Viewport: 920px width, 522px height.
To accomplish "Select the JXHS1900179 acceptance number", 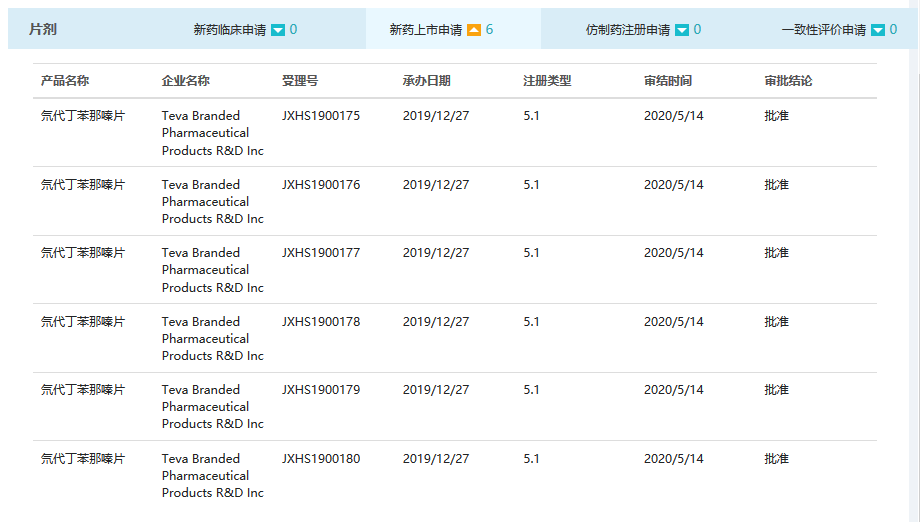I will [321, 390].
